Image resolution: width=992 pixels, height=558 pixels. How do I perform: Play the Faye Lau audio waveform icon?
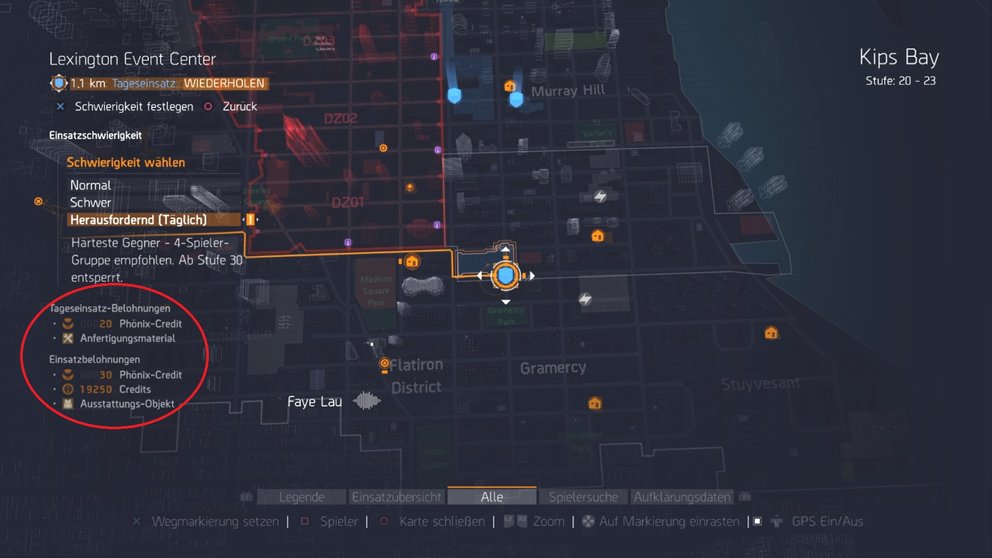pyautogui.click(x=367, y=400)
